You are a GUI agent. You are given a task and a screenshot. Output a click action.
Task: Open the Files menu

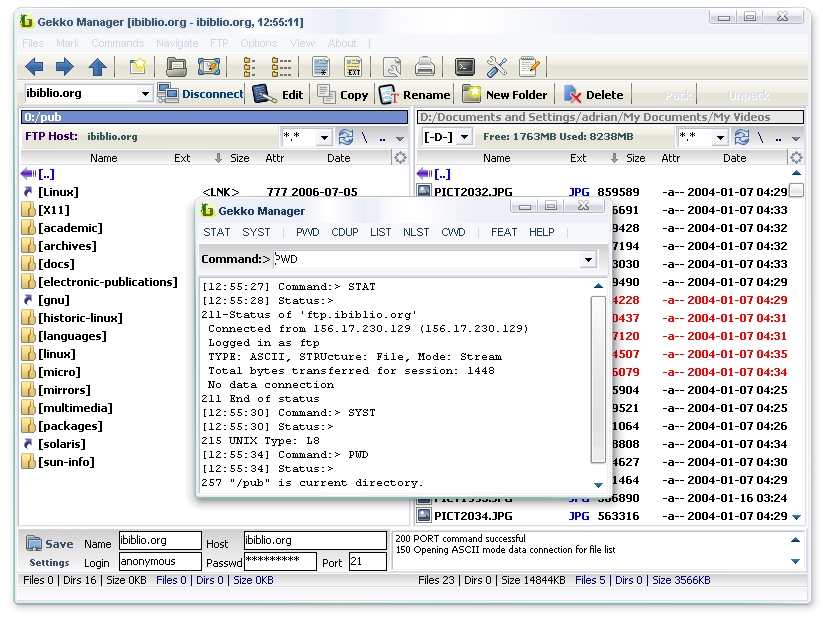(33, 43)
